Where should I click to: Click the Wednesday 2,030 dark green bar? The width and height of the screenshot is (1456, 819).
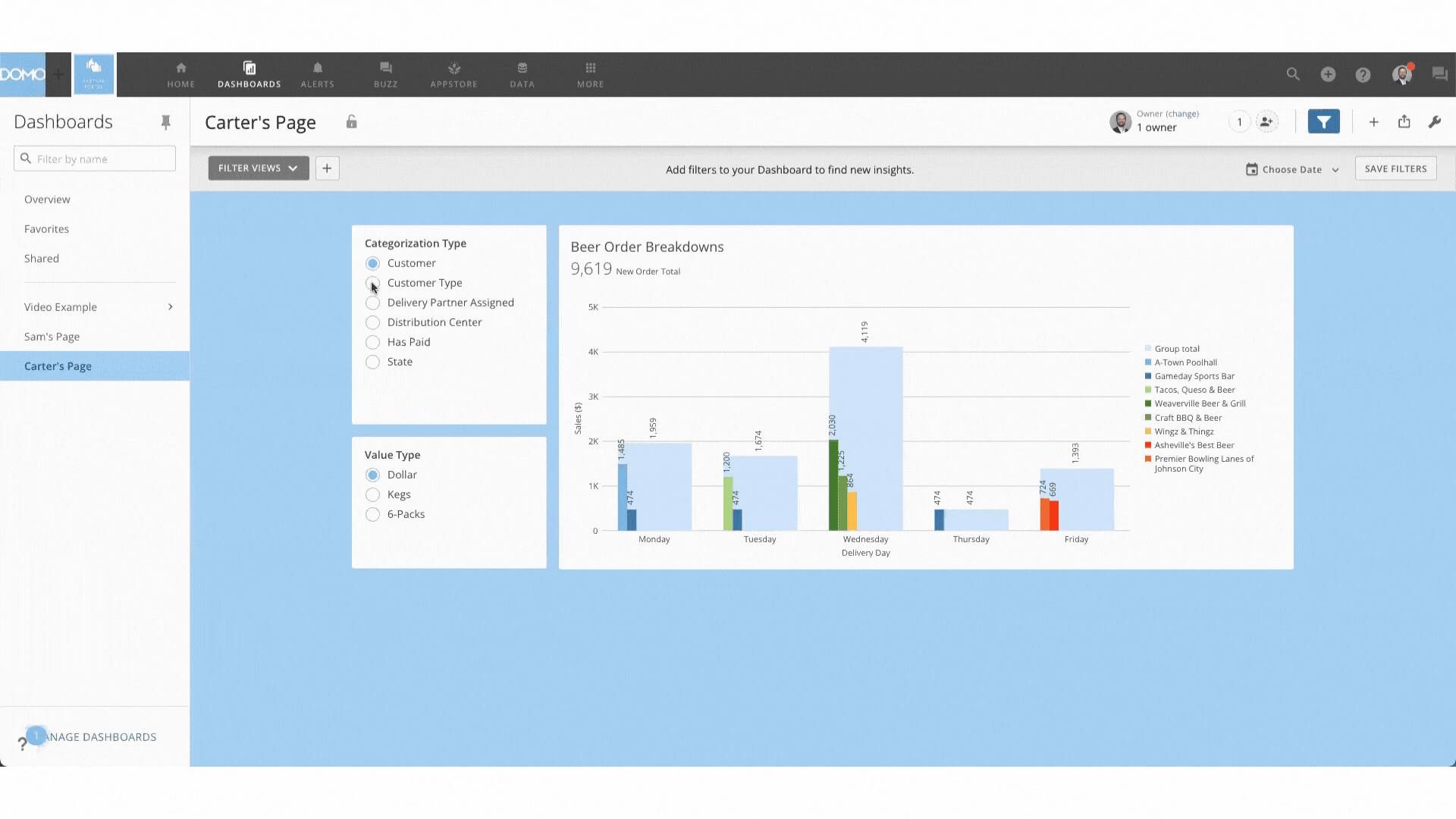833,485
